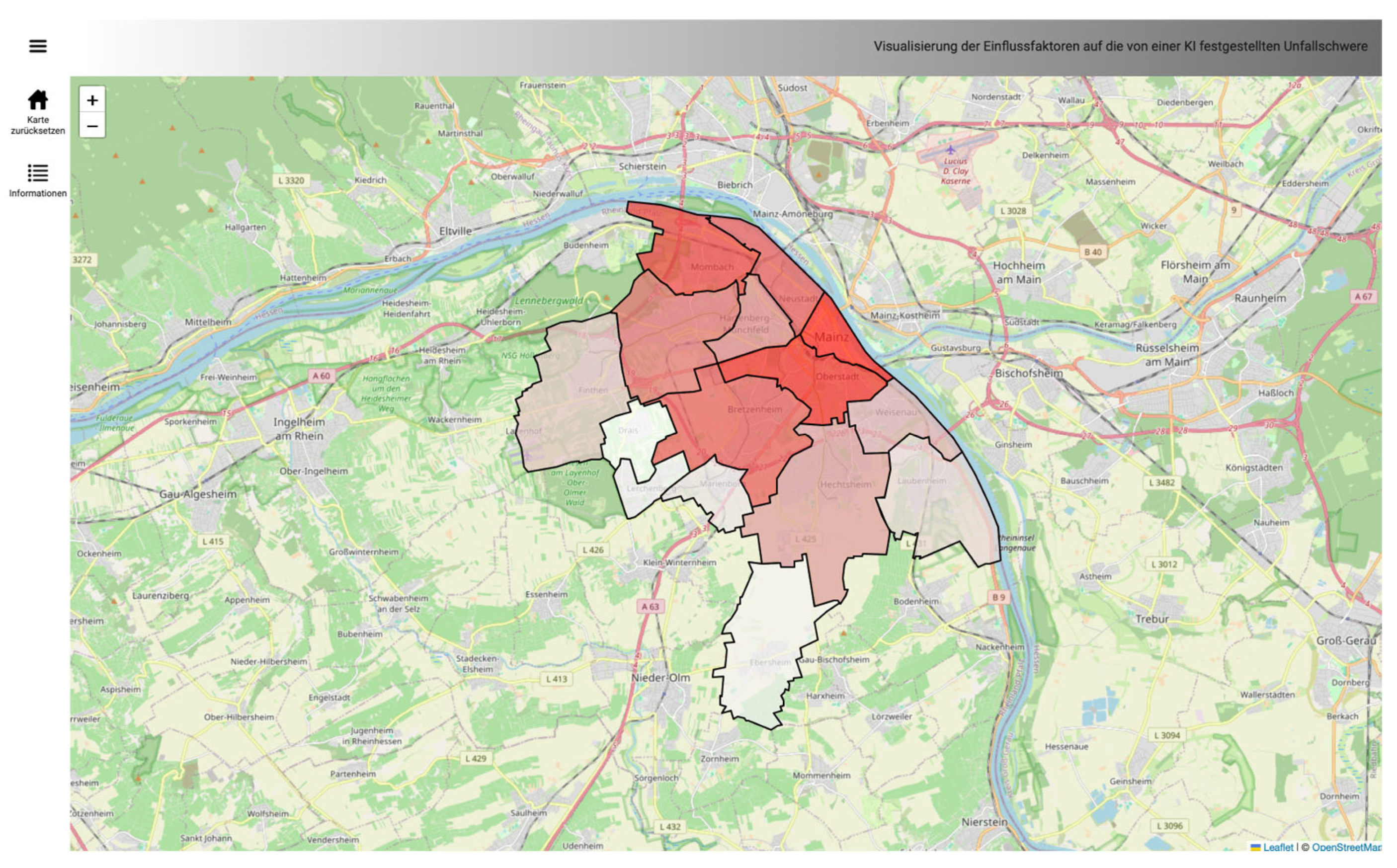The height and width of the screenshot is (868, 1397).
Task: Open the OpenStreetMap attribution link
Action: (1346, 847)
